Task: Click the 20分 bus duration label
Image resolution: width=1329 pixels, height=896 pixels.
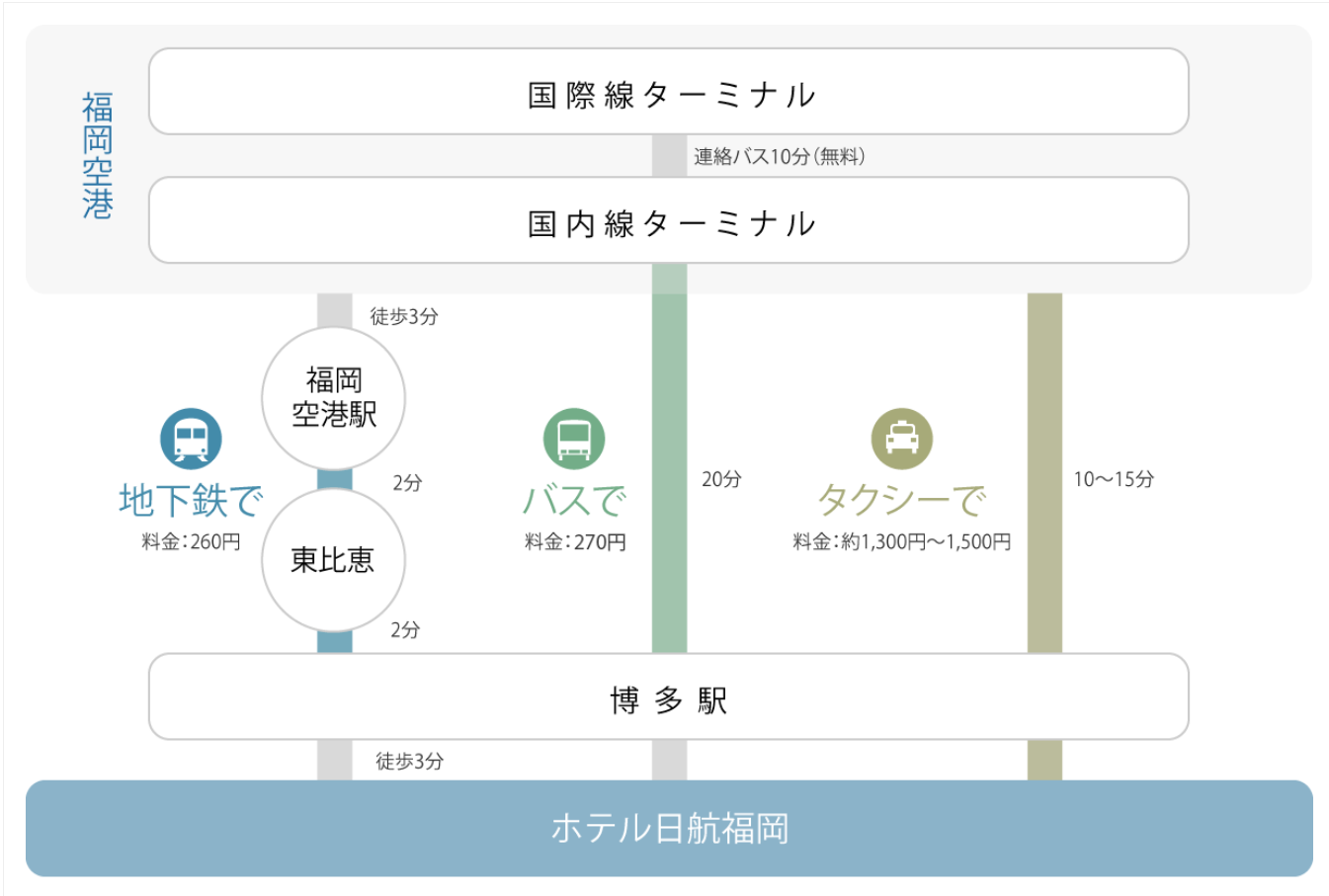Action: click(x=721, y=479)
